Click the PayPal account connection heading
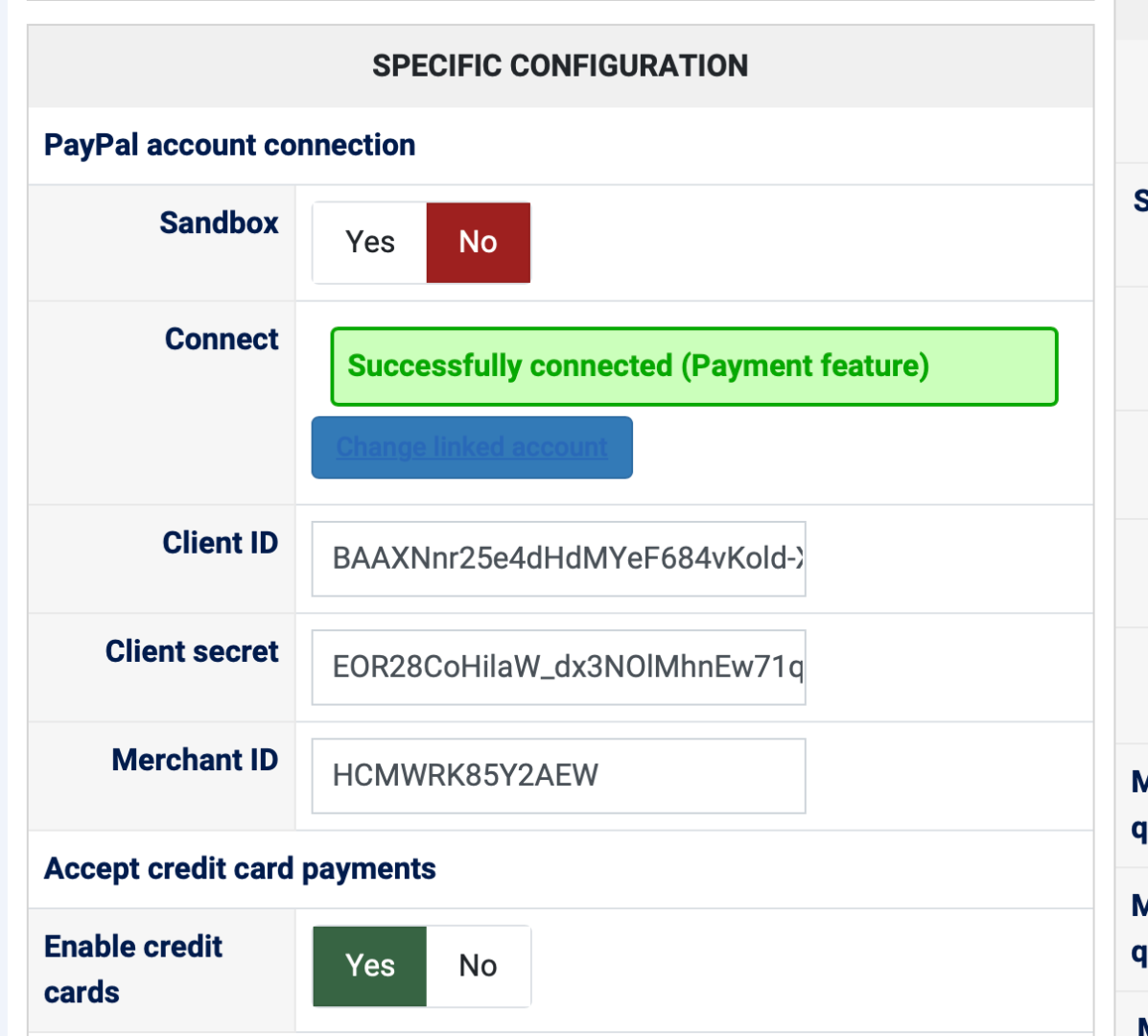This screenshot has width=1148, height=1036. [x=230, y=146]
